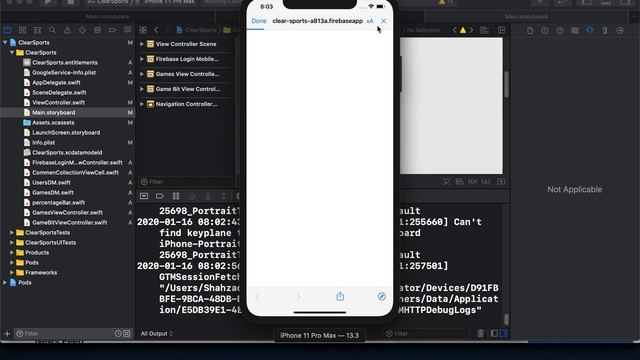Collapse the ClearSports group folder

tap(12, 52)
